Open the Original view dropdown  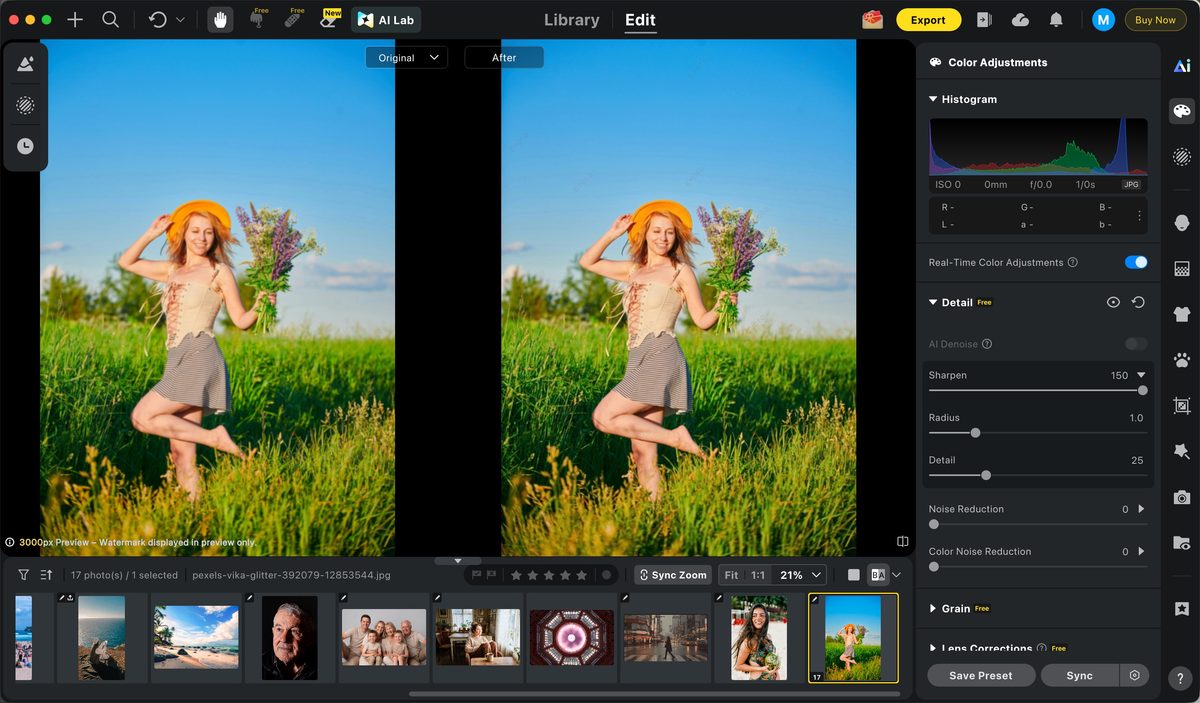(x=406, y=58)
